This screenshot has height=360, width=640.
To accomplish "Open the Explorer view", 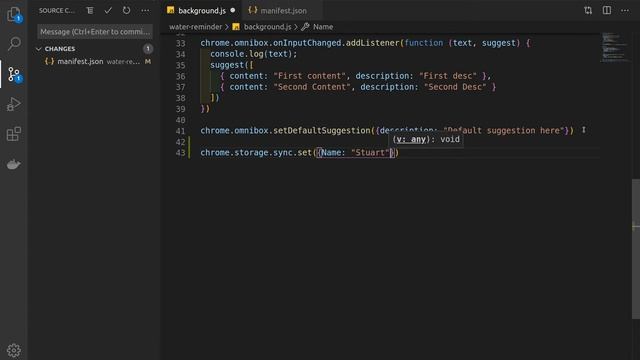I will click(13, 14).
